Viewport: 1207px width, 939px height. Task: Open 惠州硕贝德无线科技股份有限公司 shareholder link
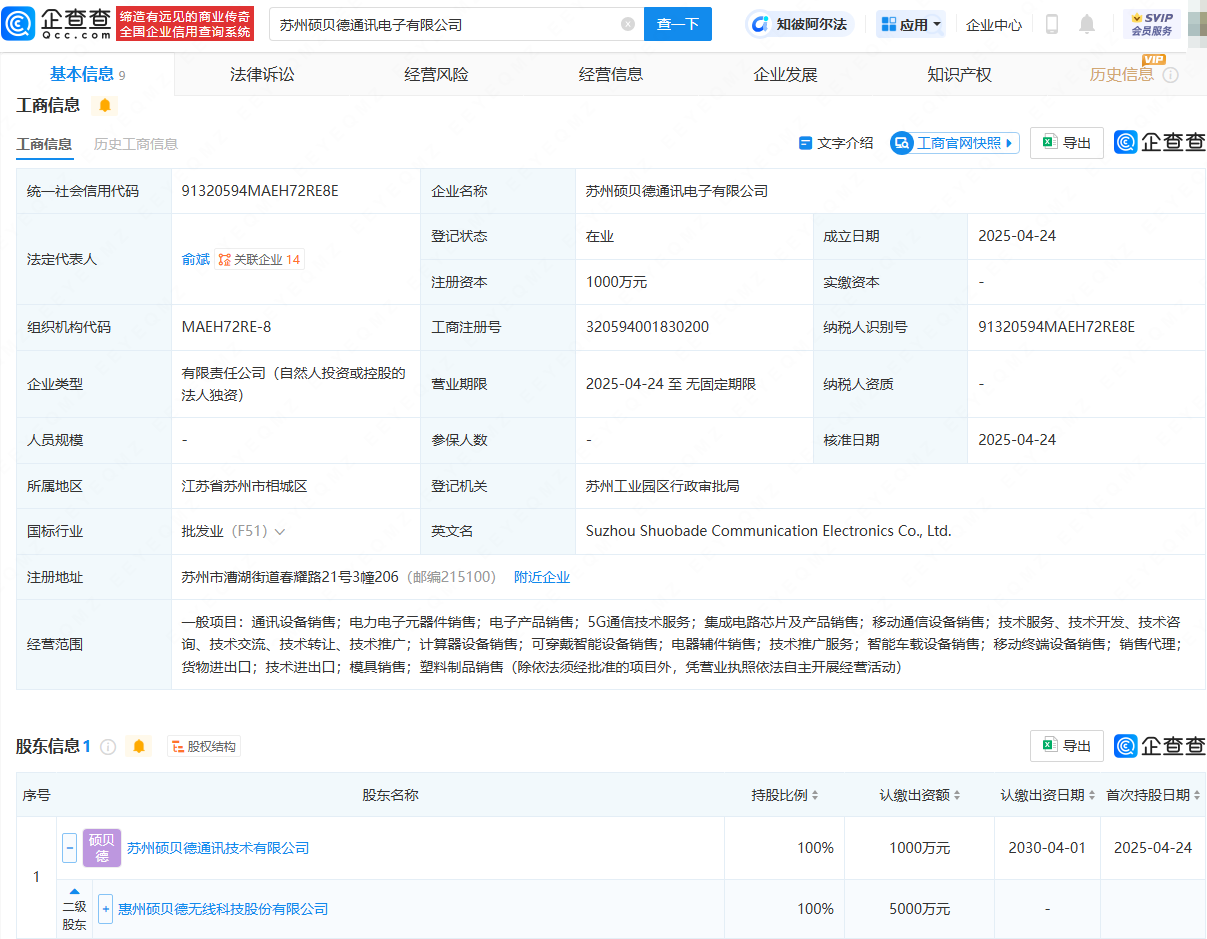click(223, 909)
